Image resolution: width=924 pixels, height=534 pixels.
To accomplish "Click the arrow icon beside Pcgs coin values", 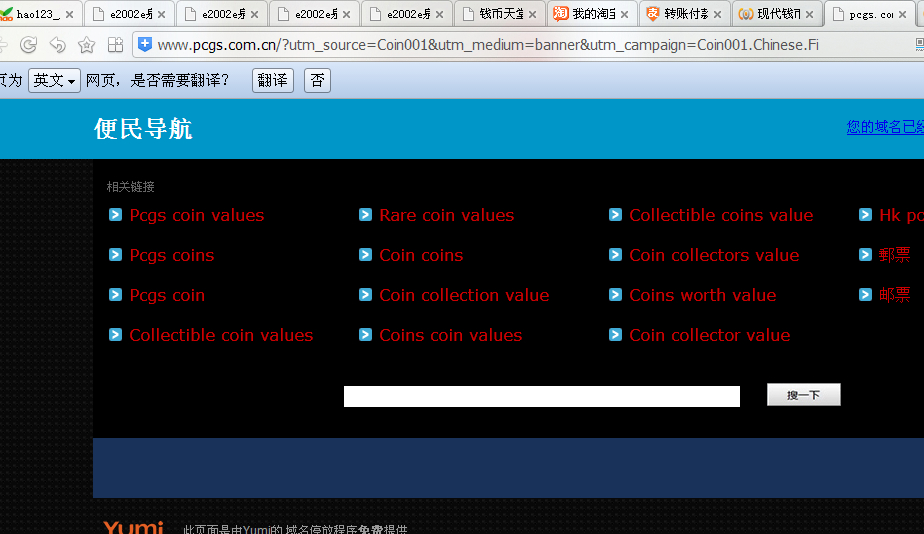I will (x=116, y=215).
